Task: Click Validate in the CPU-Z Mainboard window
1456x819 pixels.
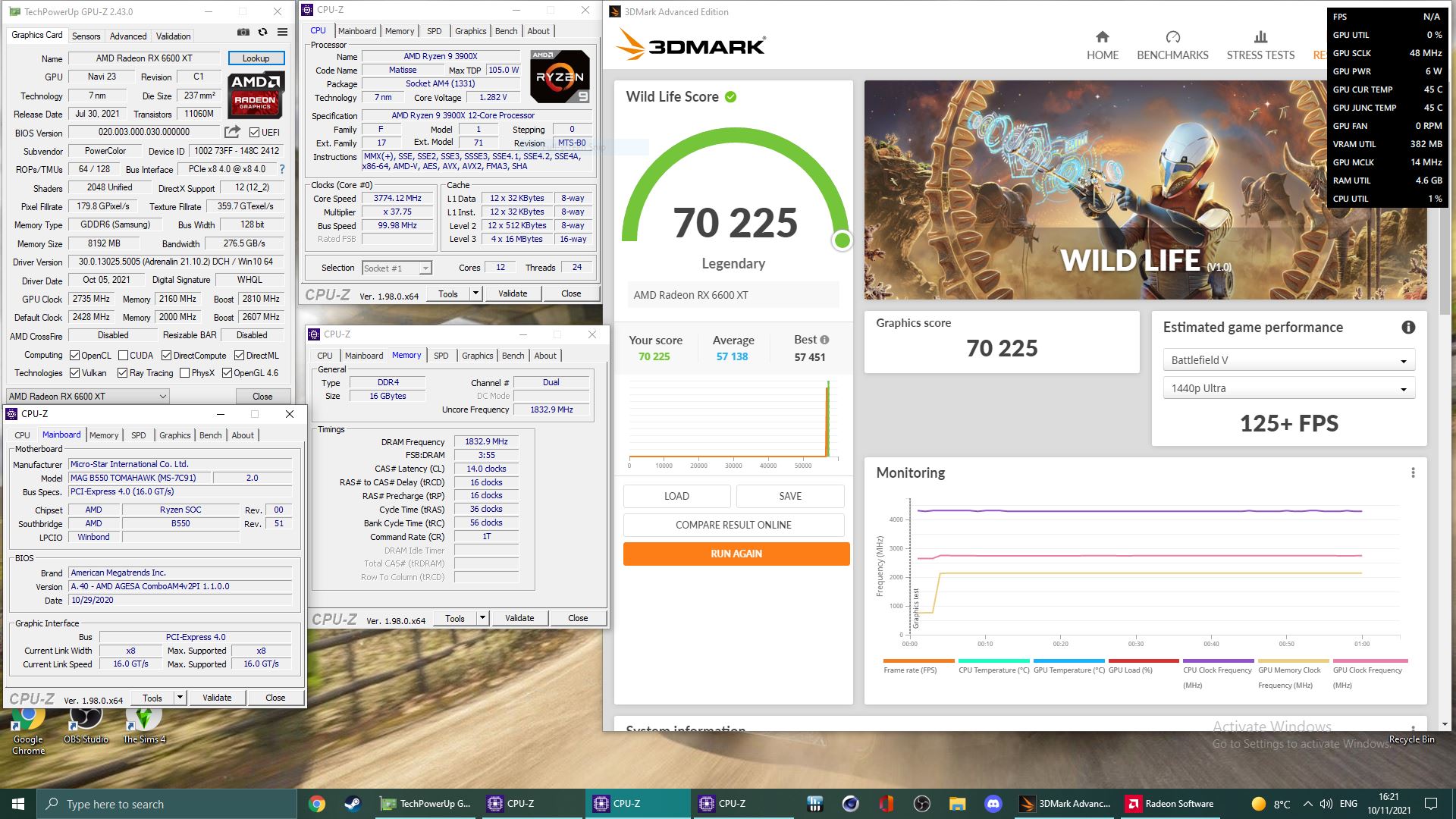Action: (x=217, y=698)
